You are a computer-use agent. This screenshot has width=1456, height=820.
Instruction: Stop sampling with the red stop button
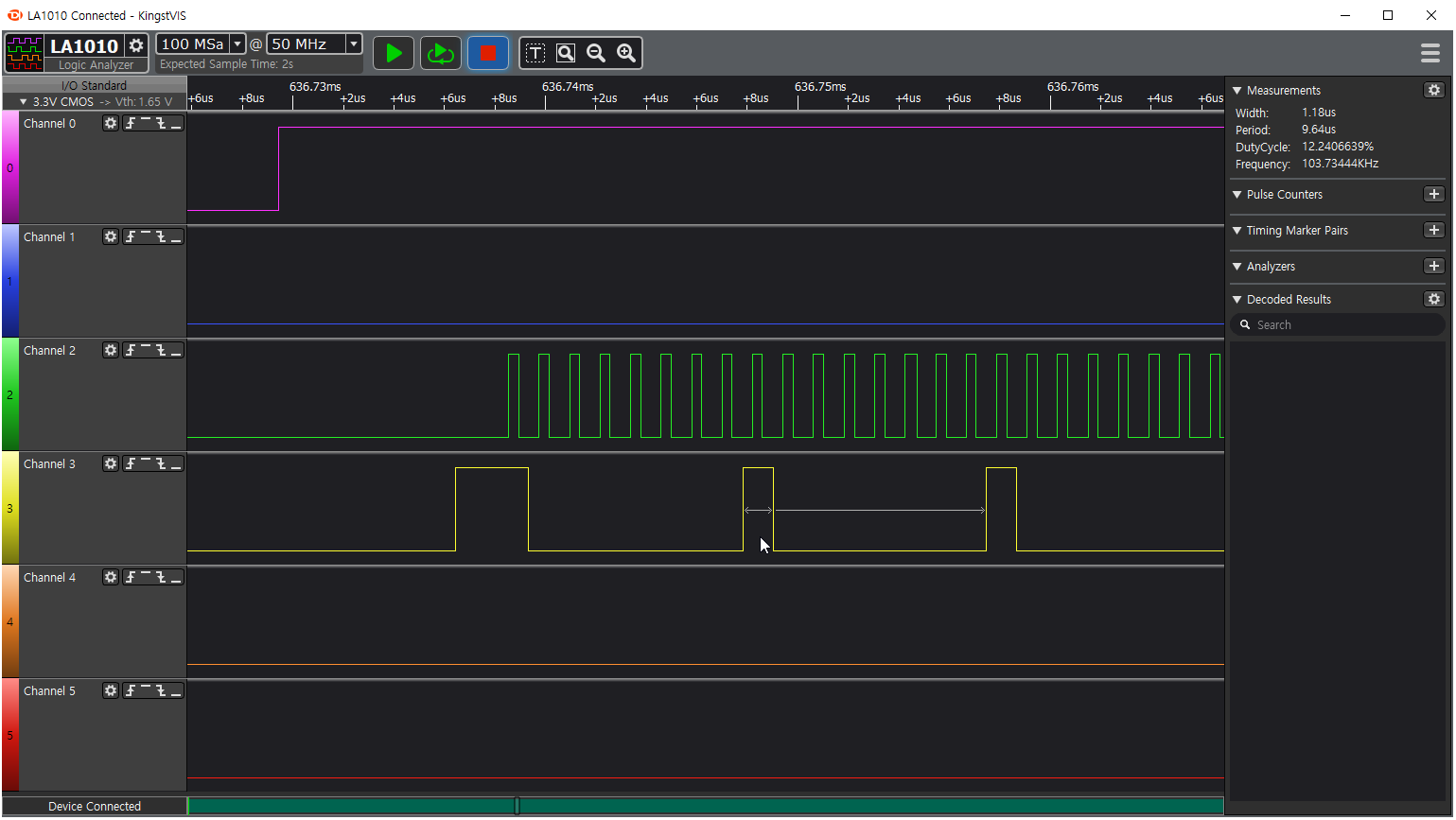pos(488,53)
